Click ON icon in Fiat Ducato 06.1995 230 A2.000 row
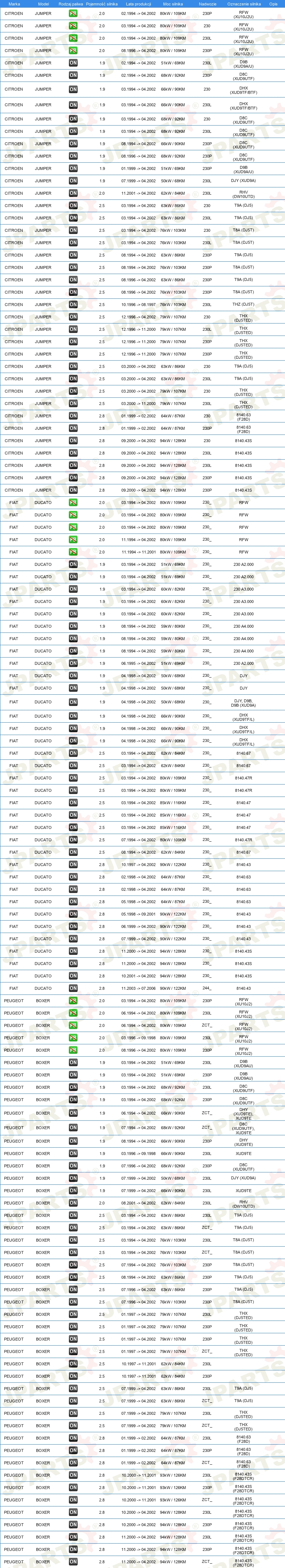 [x=73, y=663]
